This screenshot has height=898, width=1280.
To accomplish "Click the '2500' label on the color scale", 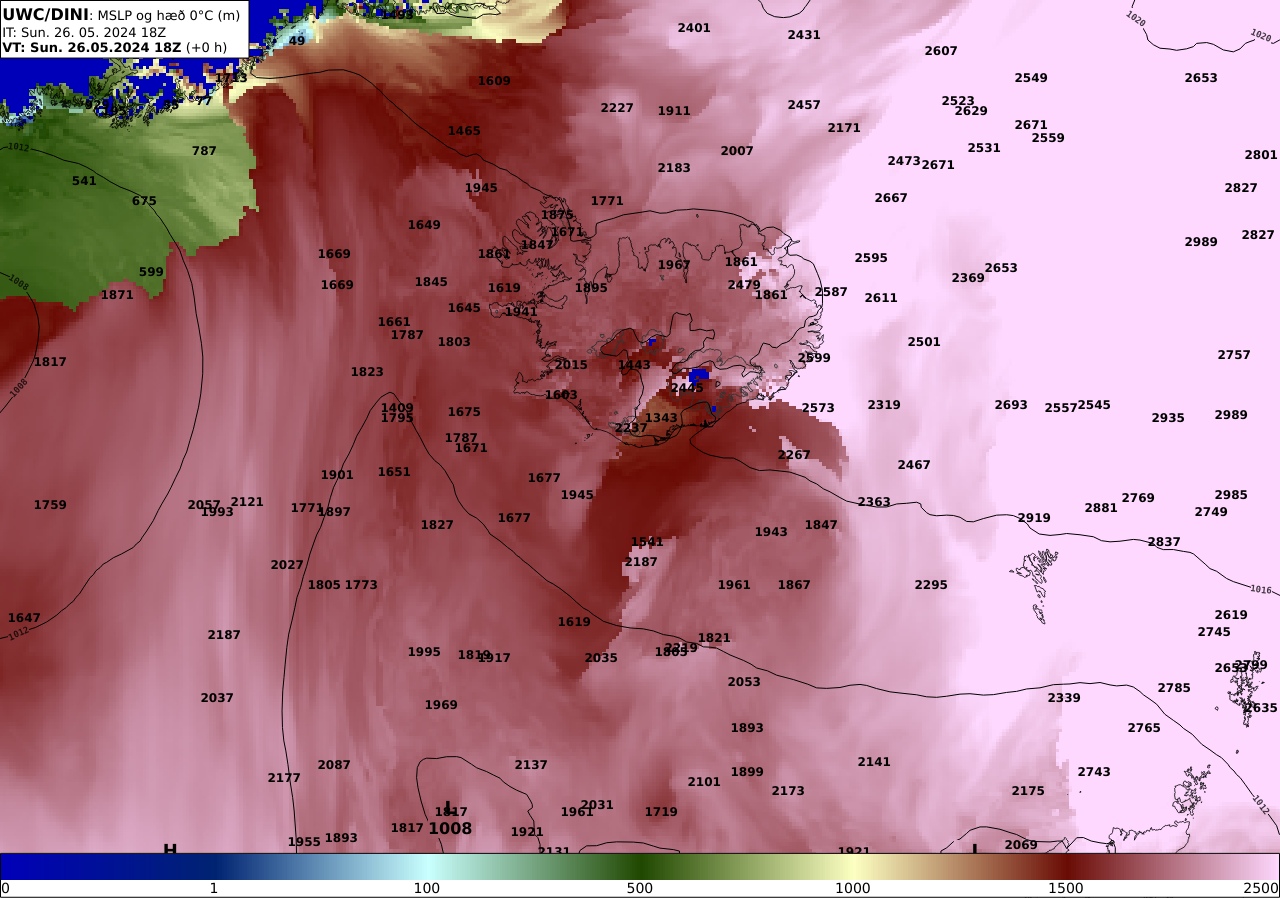I will click(1262, 888).
